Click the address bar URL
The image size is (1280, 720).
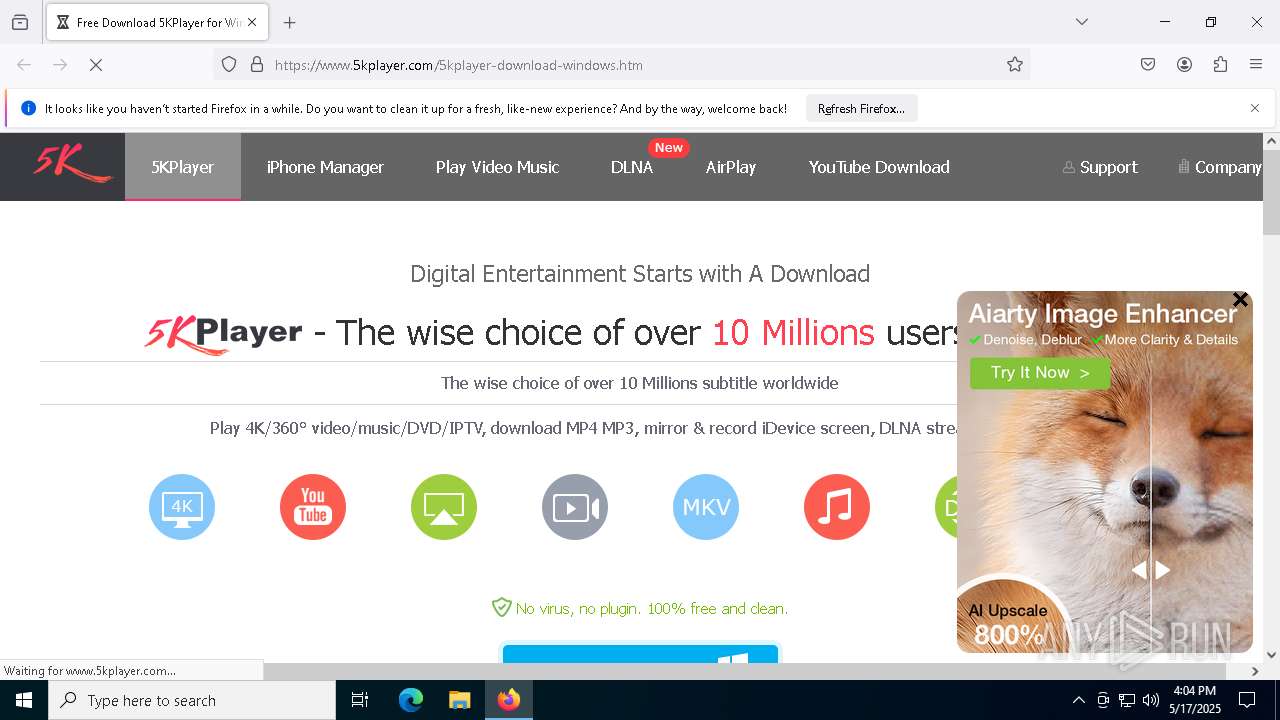459,65
